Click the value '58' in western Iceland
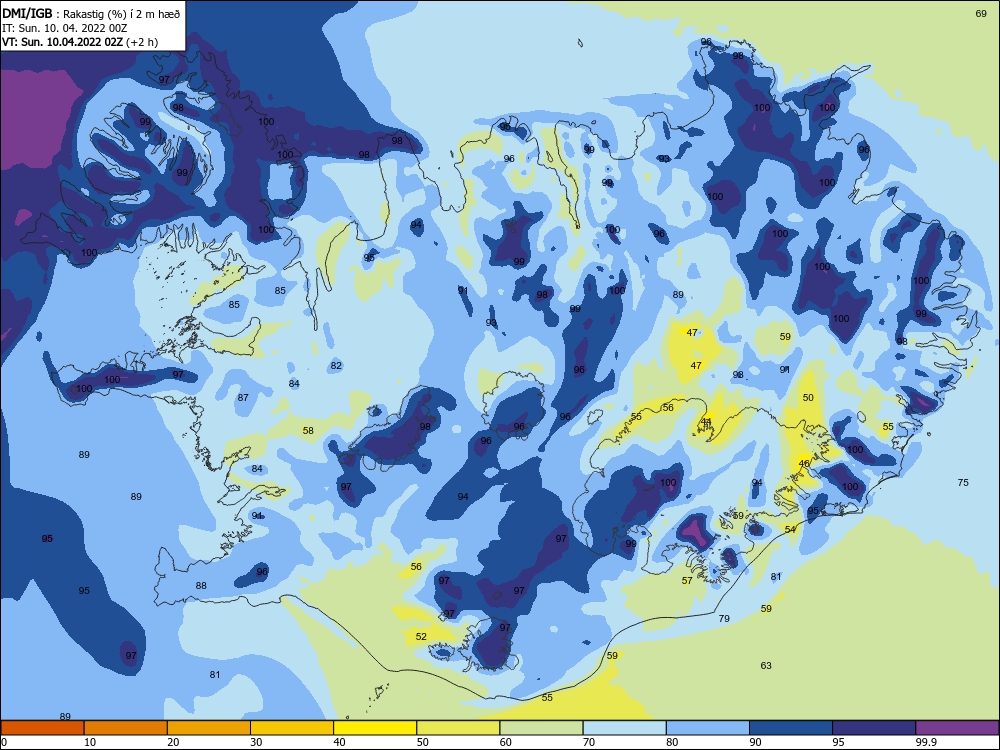Screen dimensions: 1000x750 [x=308, y=430]
